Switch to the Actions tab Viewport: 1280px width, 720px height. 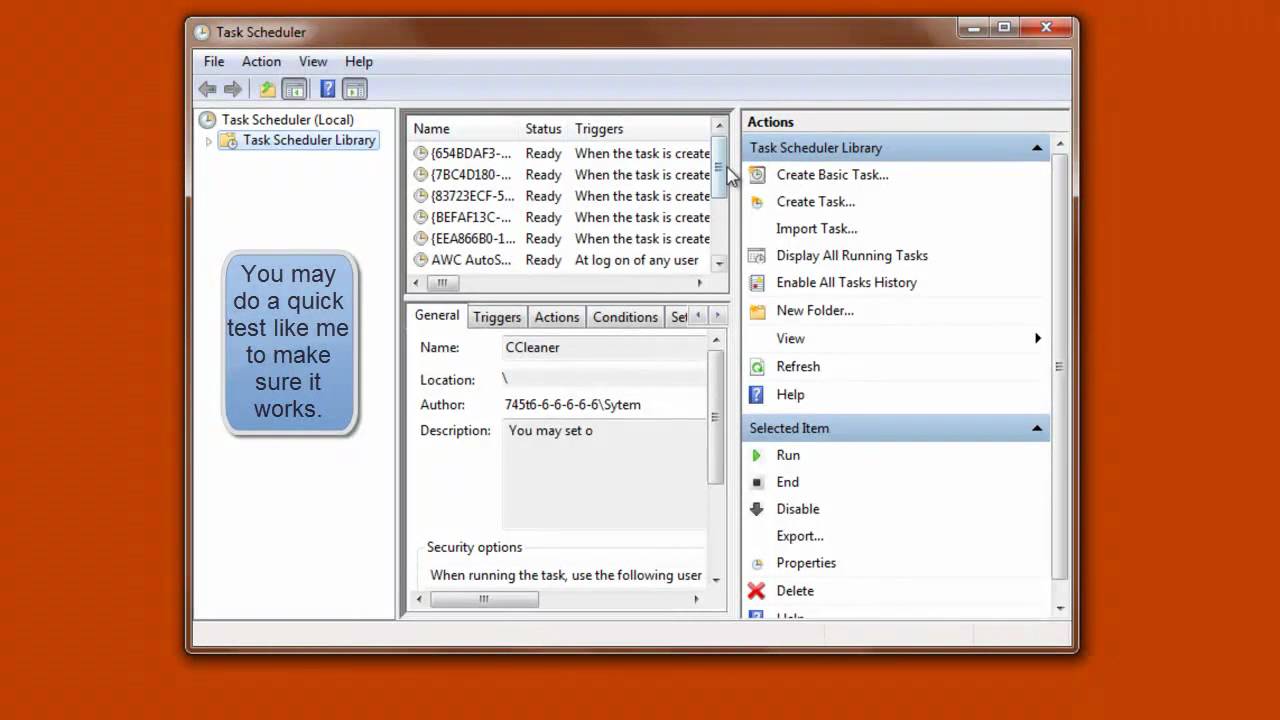(x=557, y=317)
